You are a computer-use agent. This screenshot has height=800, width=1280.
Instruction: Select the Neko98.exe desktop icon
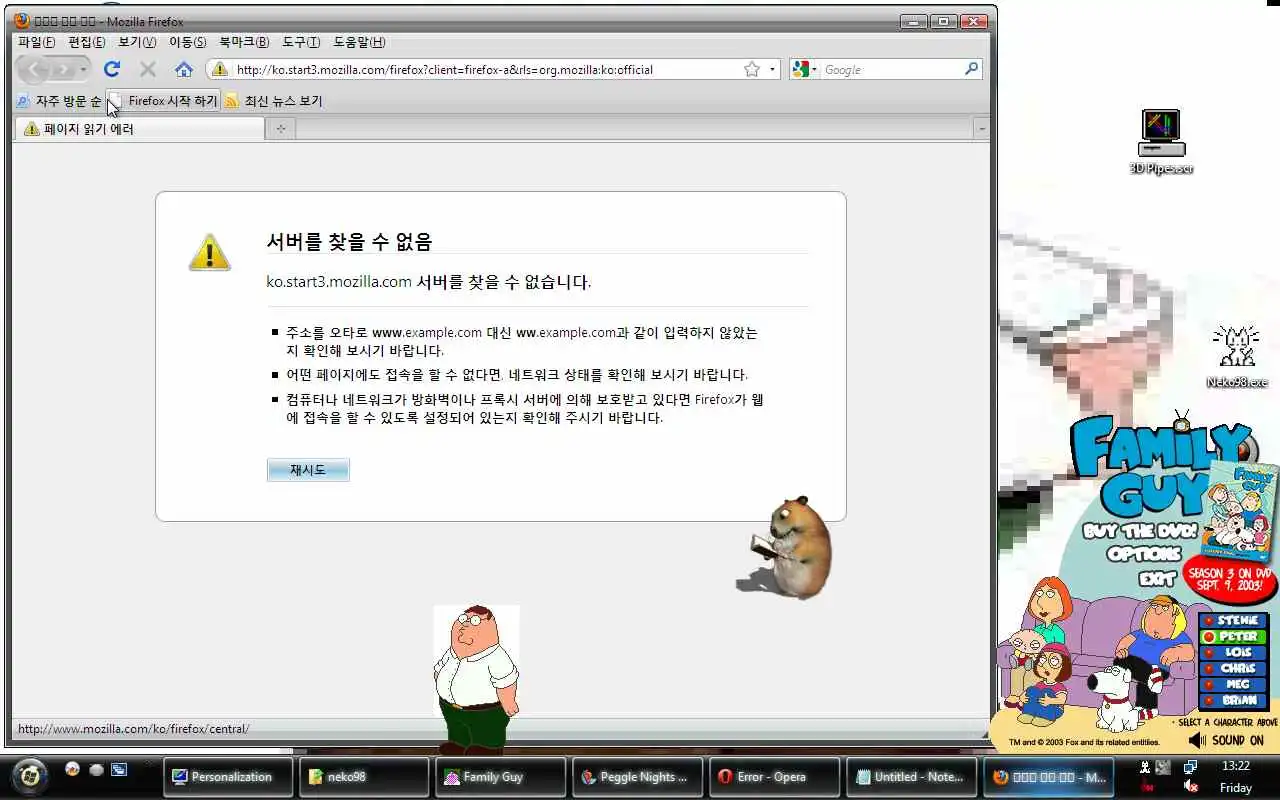(x=1236, y=357)
